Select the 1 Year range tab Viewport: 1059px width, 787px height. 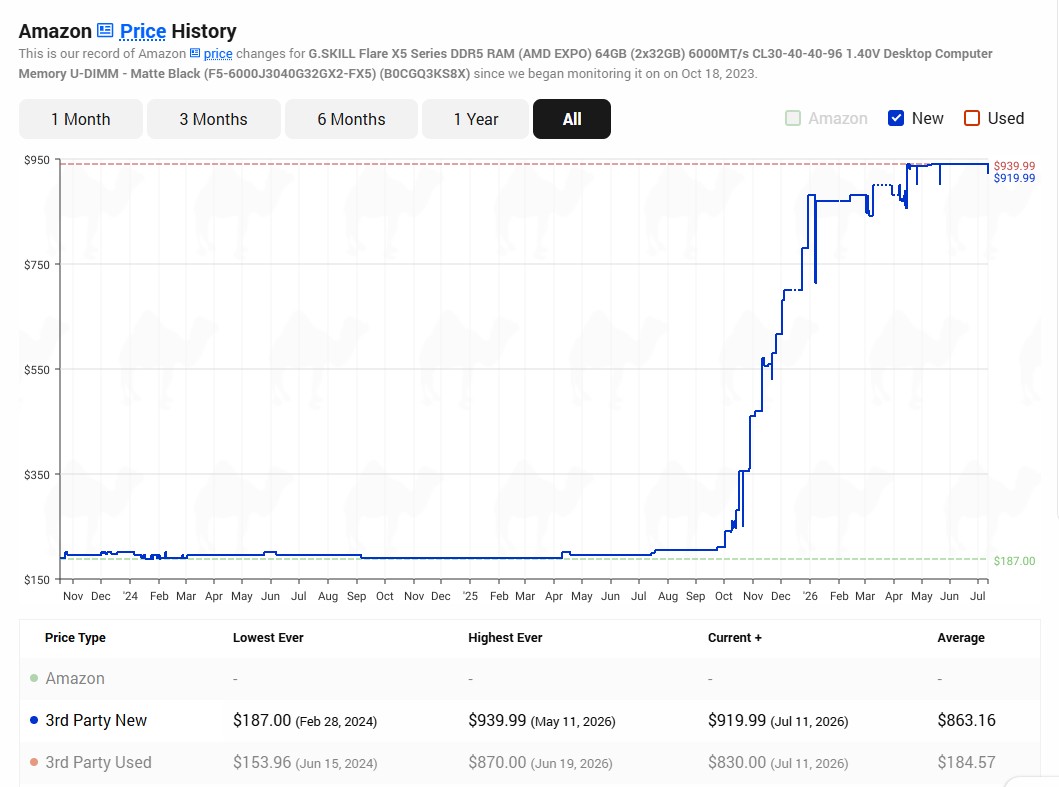[x=475, y=119]
